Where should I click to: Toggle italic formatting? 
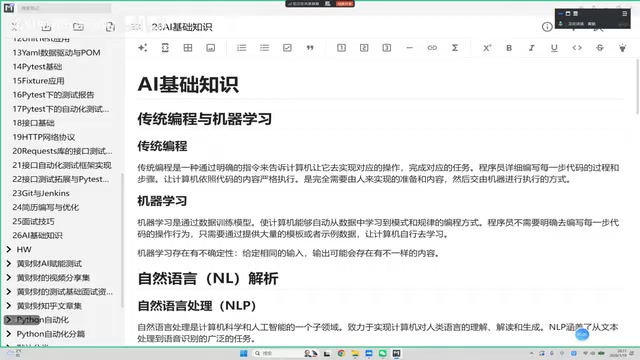tap(531, 48)
